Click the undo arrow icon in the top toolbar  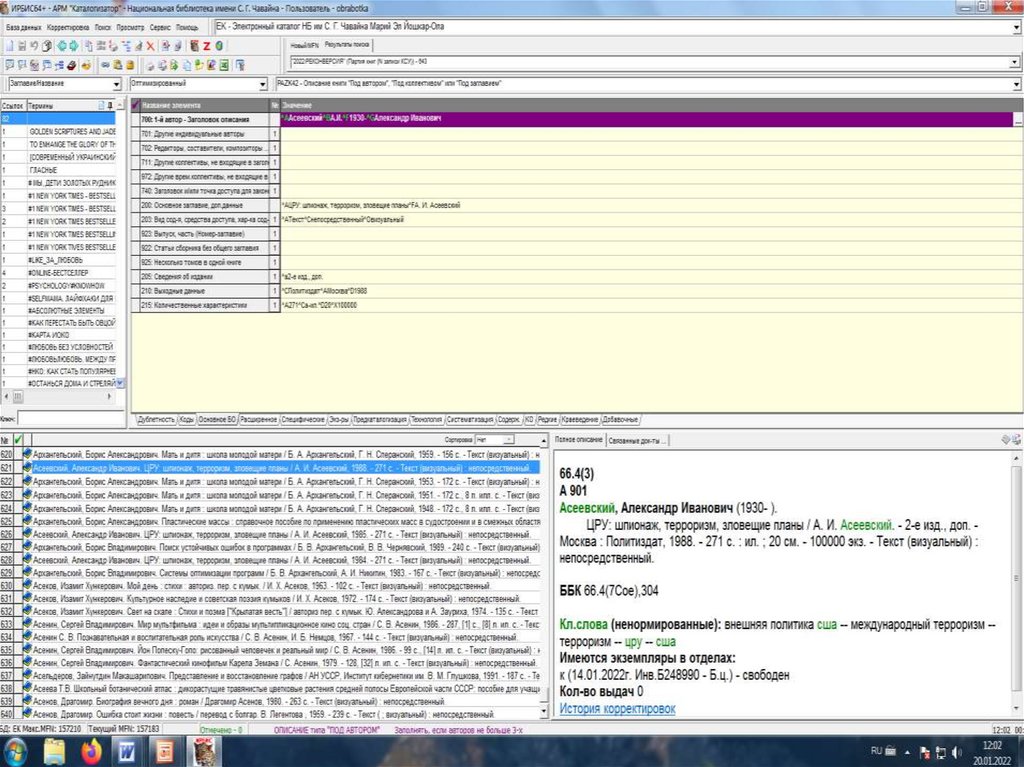[x=34, y=46]
